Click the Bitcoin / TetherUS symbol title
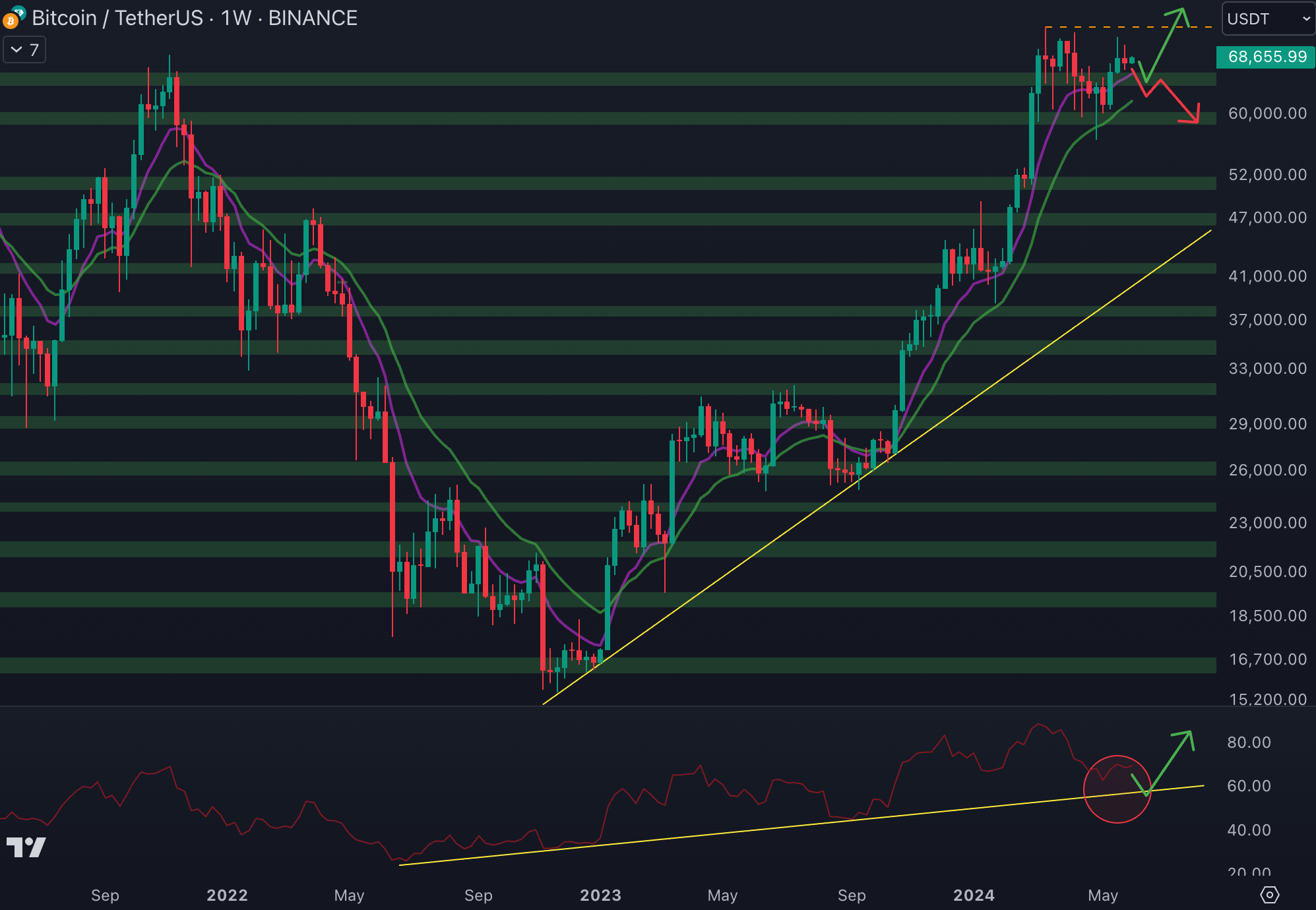 point(117,18)
